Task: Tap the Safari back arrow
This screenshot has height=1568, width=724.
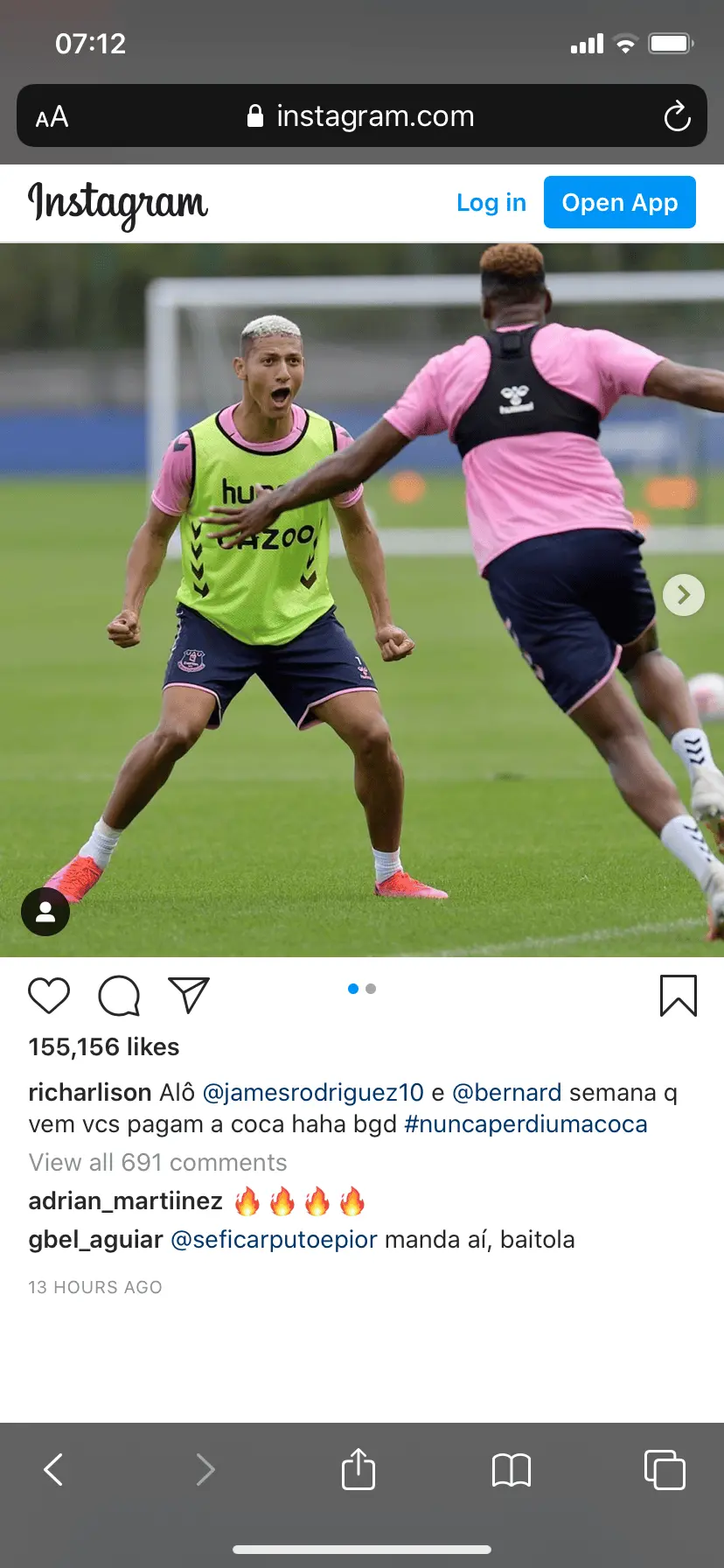Action: 53,1469
